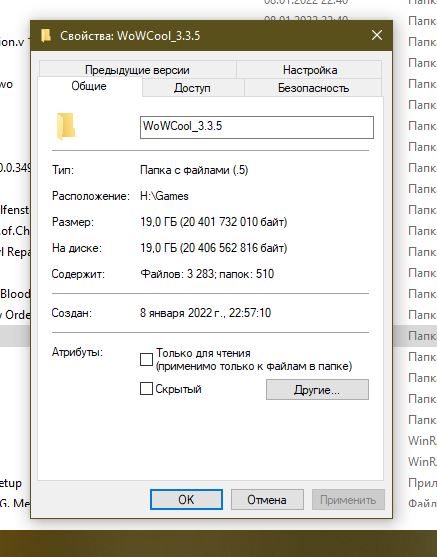Screen dimensions: 437x557
Task: Enable the "Только для чтения" checkbox
Action: pos(146,359)
